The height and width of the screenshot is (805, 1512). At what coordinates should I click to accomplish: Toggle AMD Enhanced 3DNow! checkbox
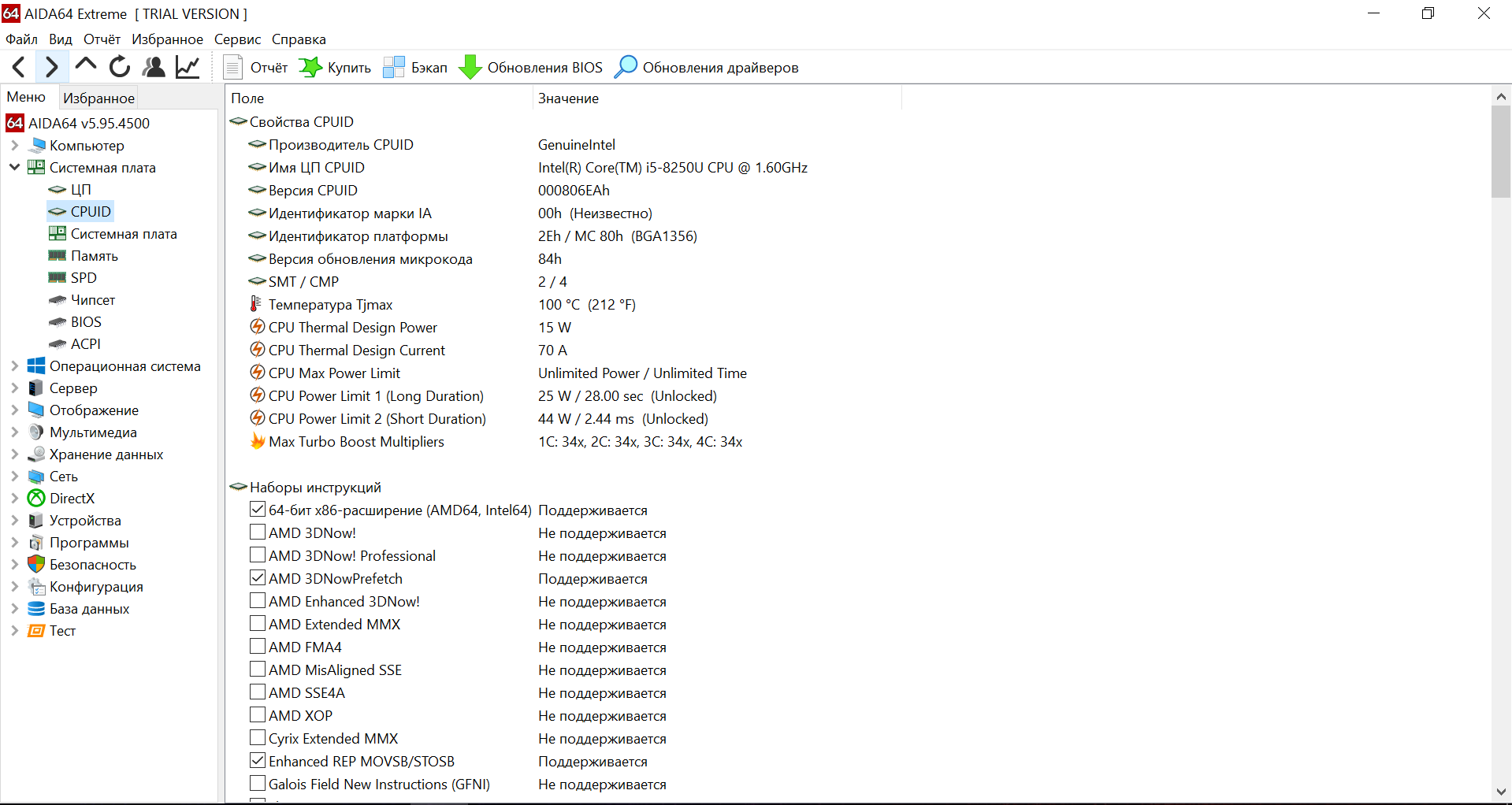coord(258,601)
